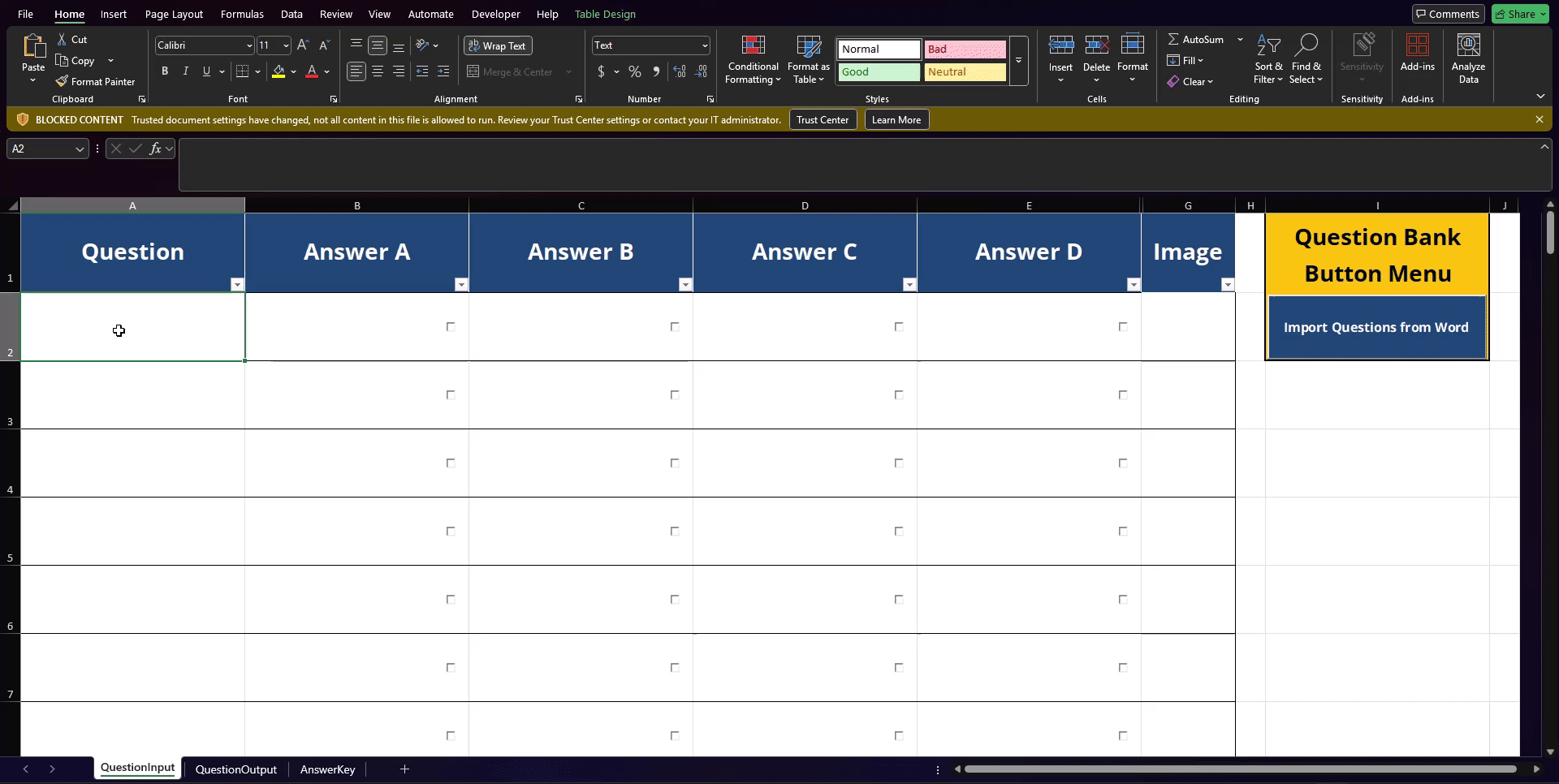The height and width of the screenshot is (784, 1559).
Task: Launch Analyze Data
Action: point(1468,59)
